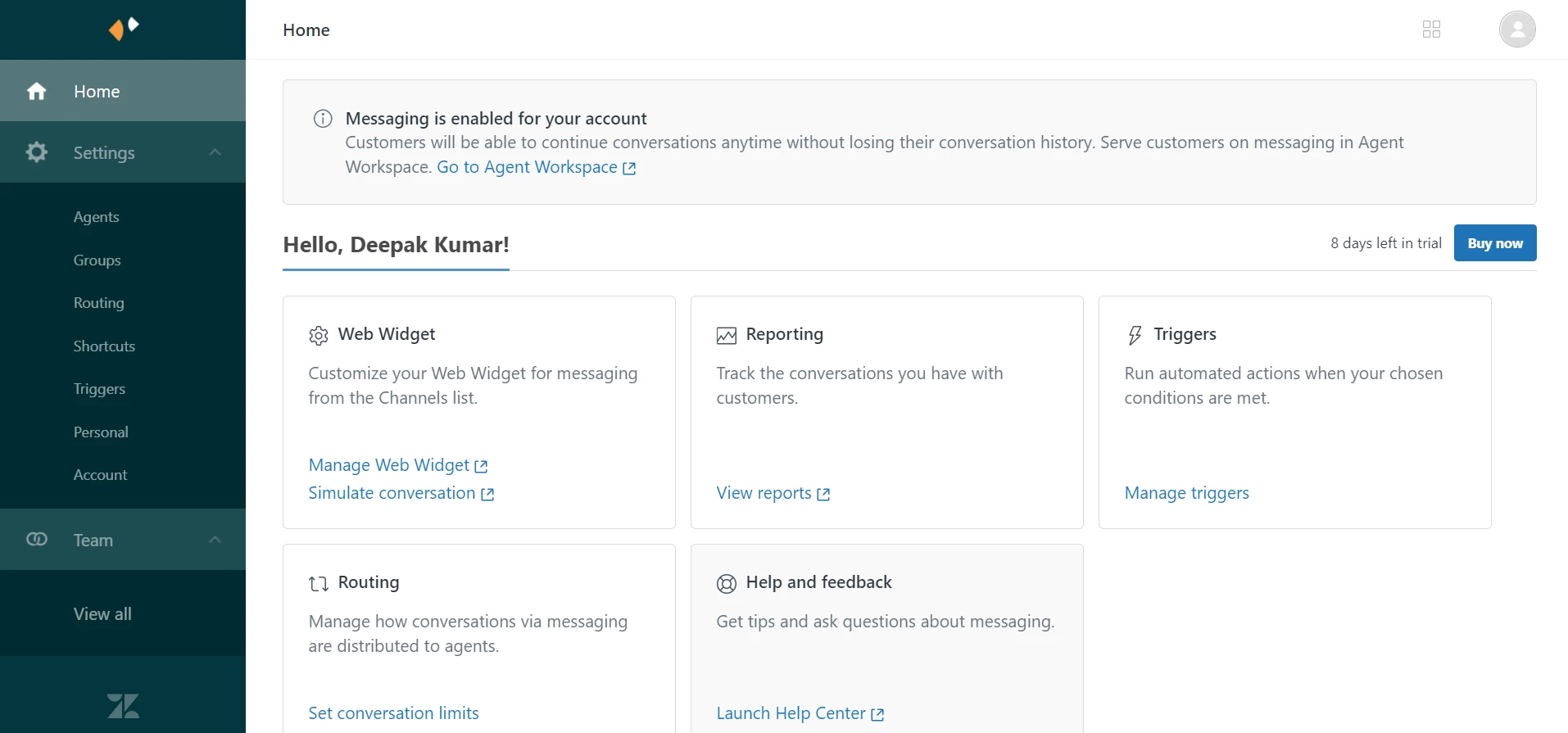Click View all under Team
The height and width of the screenshot is (733, 1568).
click(x=102, y=614)
